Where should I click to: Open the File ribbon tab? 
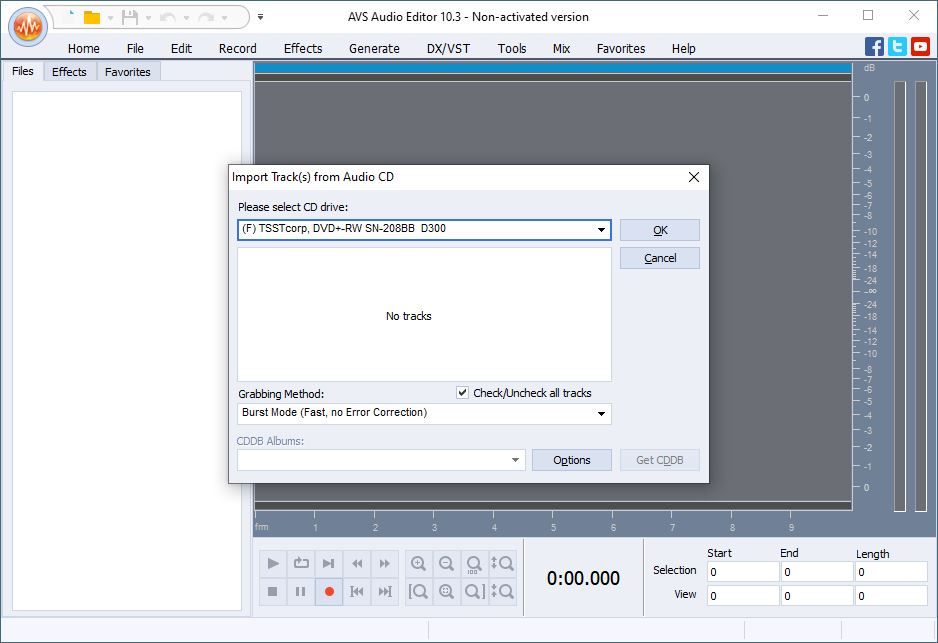click(x=135, y=48)
